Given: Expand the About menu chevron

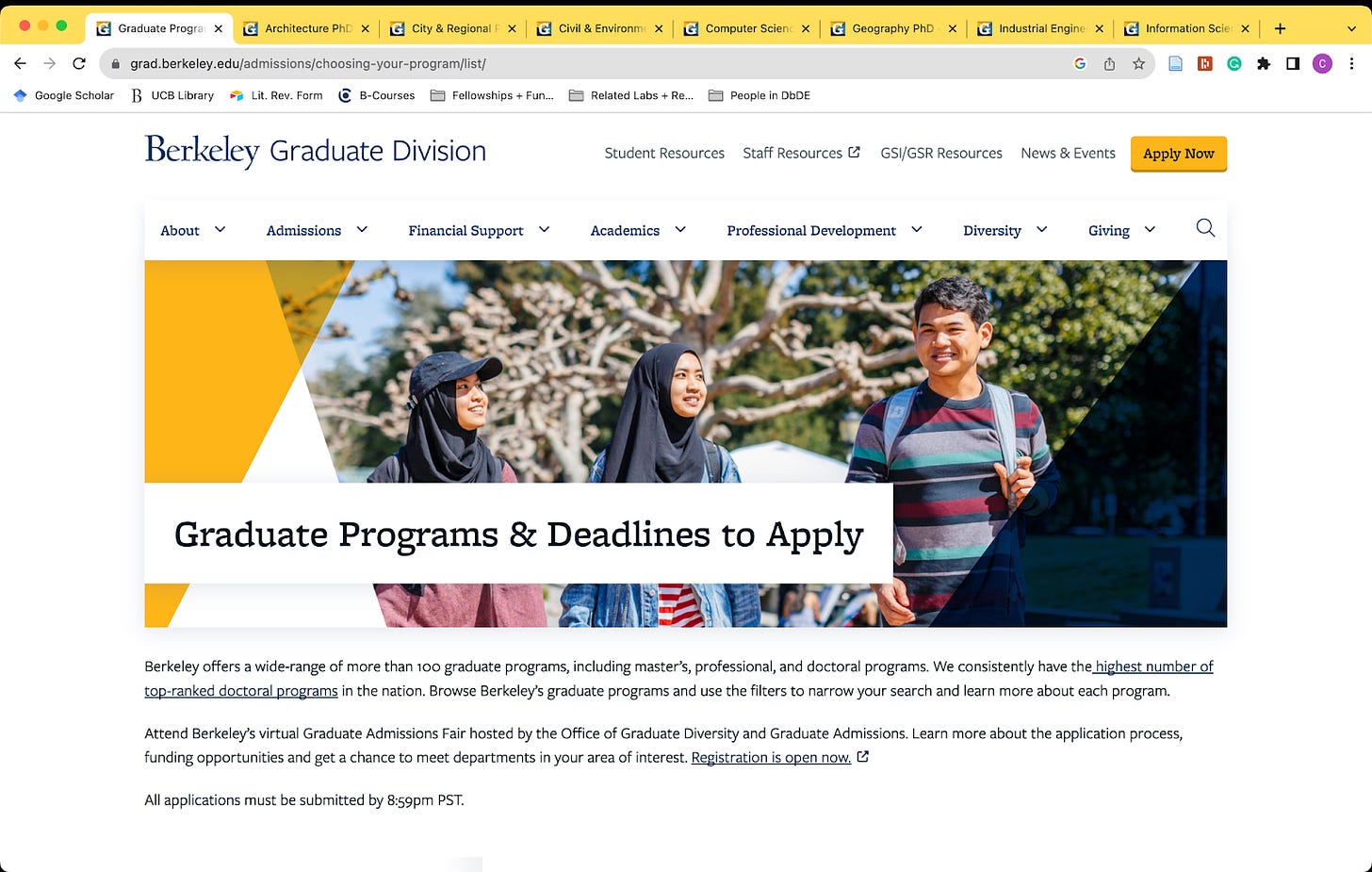Looking at the screenshot, I should 220,229.
